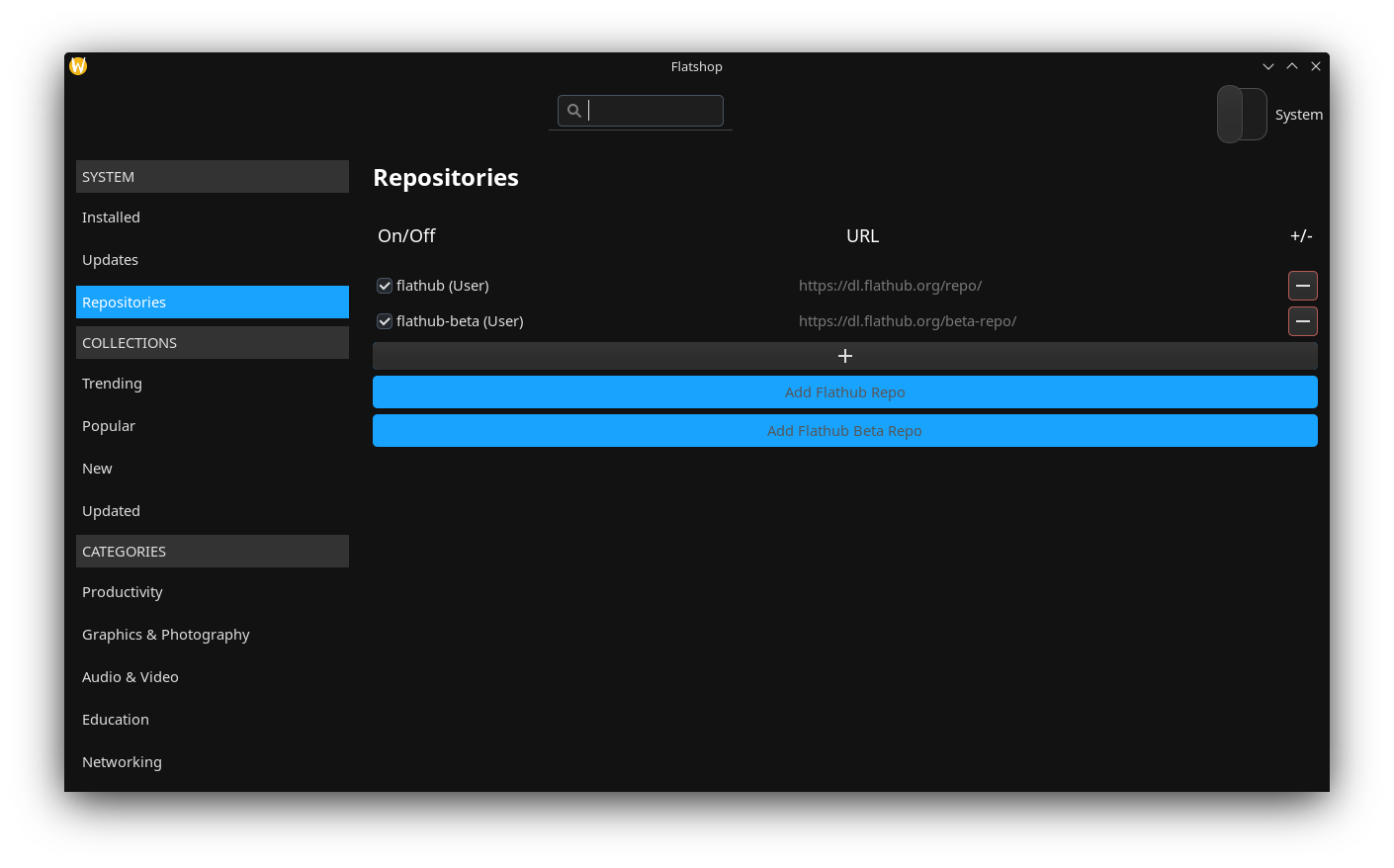Select Trending under Collections
Screen dimensions: 1394x868
point(112,383)
